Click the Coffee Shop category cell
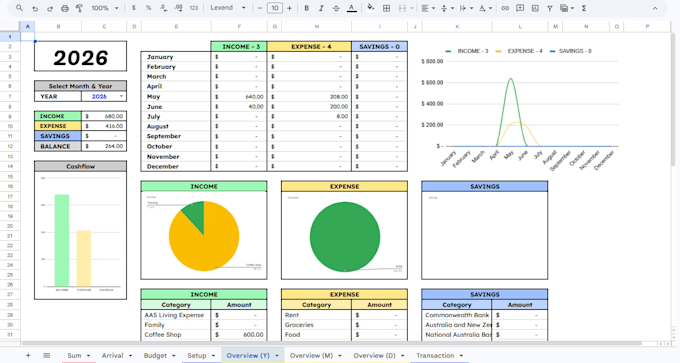Image resolution: width=680 pixels, height=363 pixels. coord(176,335)
